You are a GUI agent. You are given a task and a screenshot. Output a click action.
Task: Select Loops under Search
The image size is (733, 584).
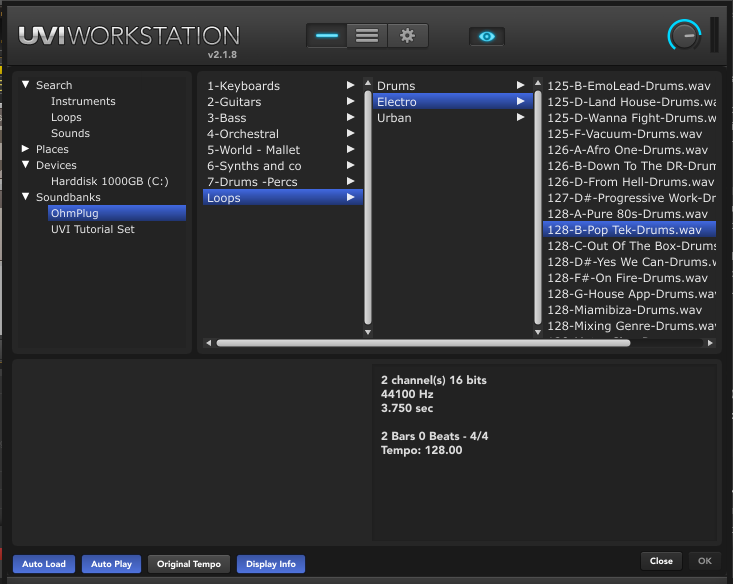(66, 117)
